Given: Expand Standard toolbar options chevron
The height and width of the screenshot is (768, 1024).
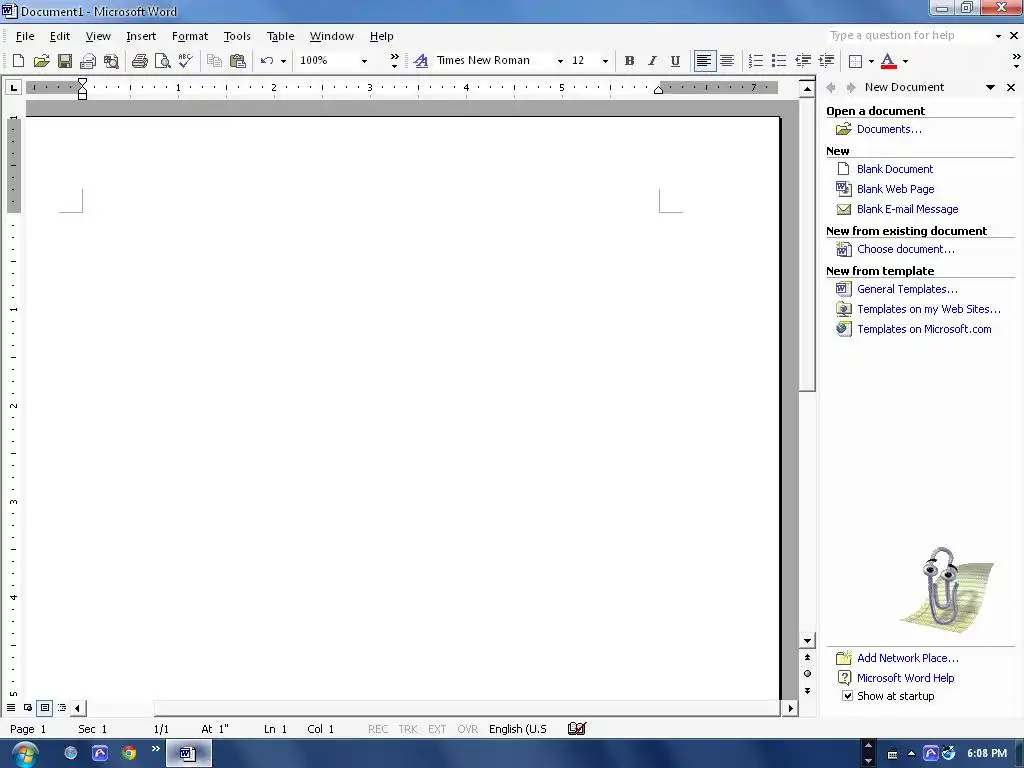Looking at the screenshot, I should click(x=394, y=61).
